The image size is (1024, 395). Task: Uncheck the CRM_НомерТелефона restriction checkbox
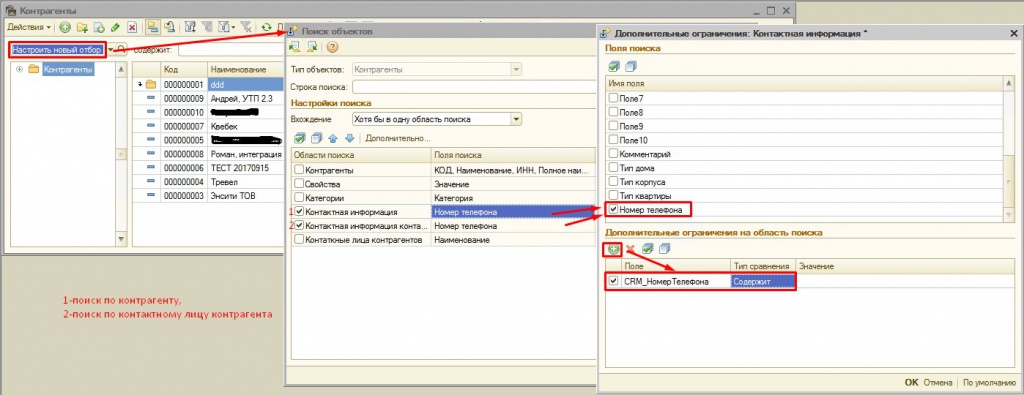click(613, 281)
